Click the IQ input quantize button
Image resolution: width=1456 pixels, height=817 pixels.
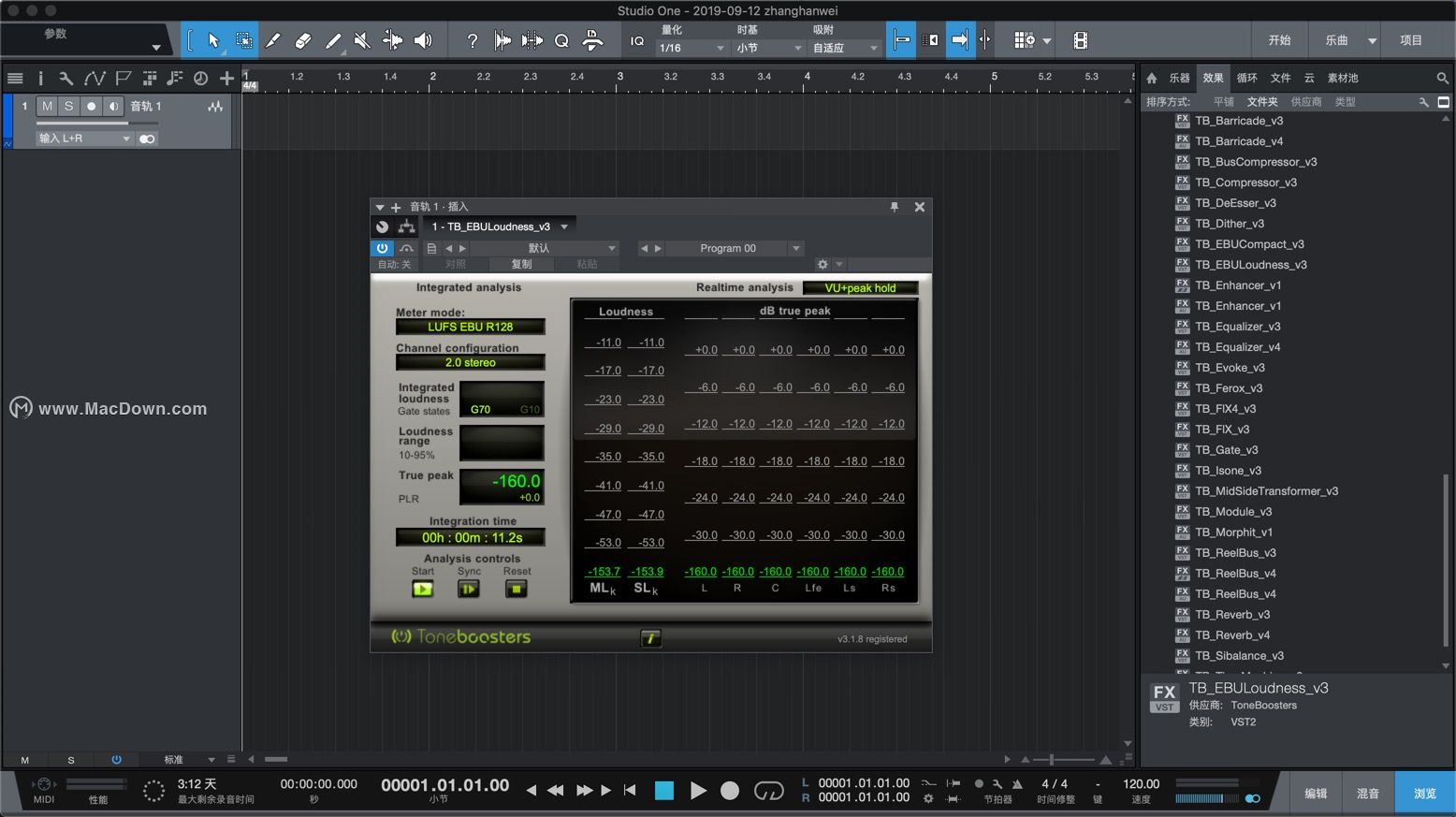(637, 40)
